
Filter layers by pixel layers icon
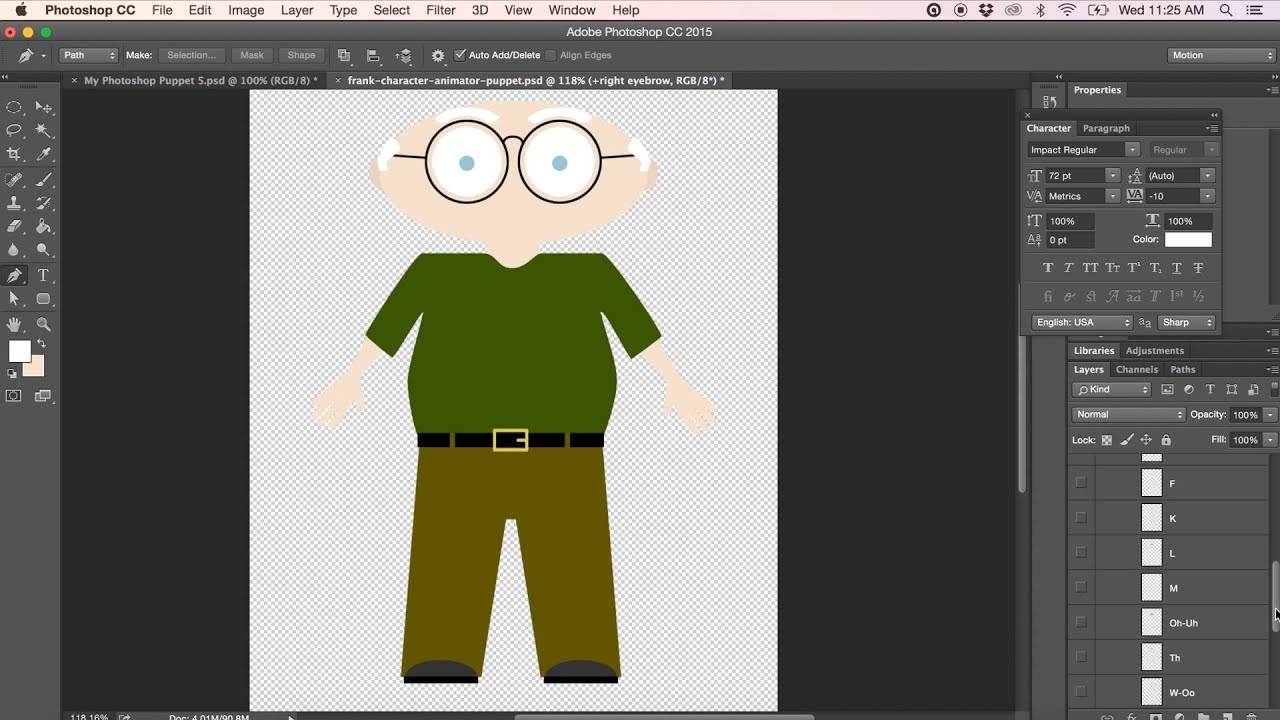coord(1167,389)
